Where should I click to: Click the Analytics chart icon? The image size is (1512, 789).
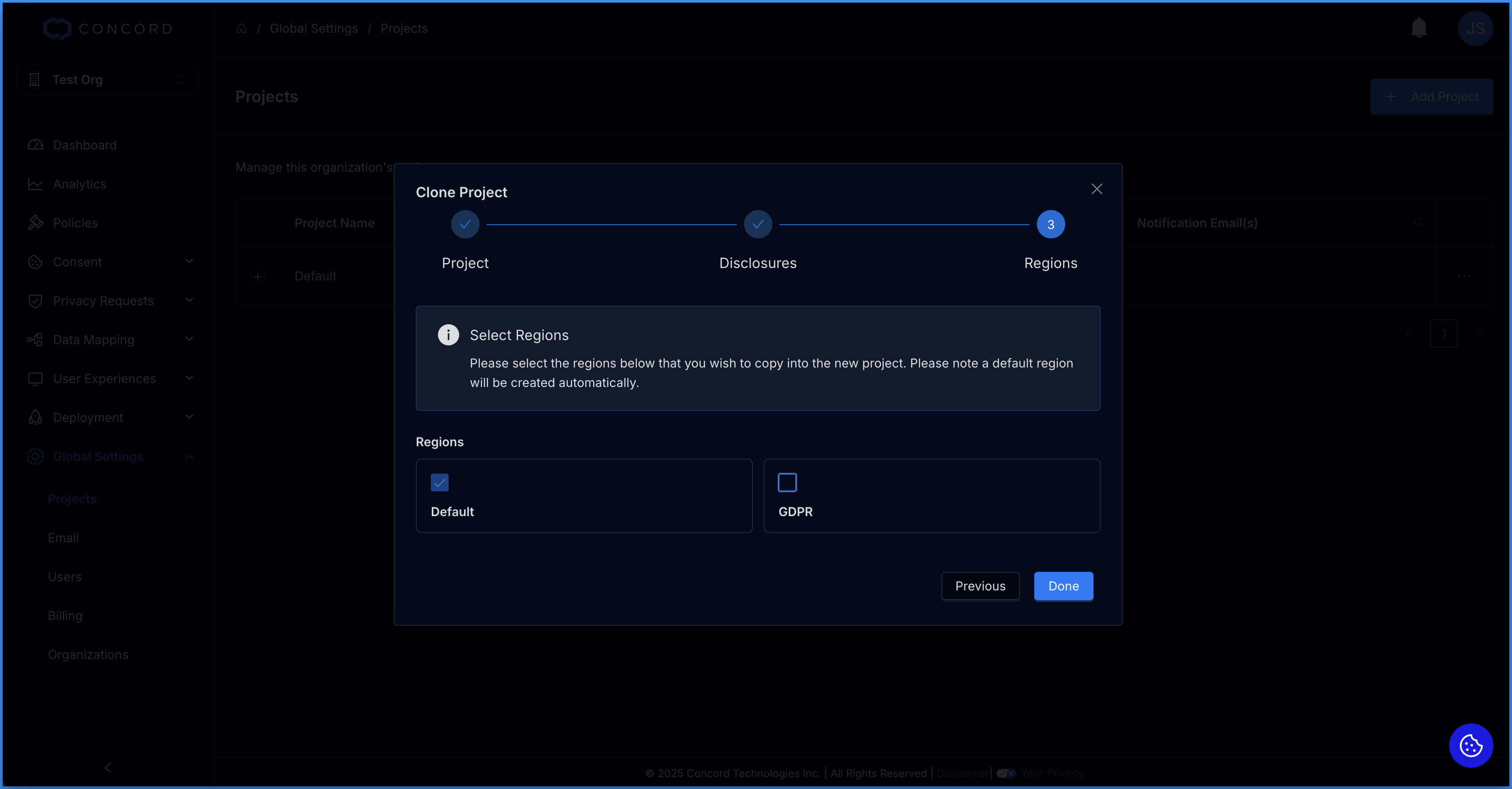(35, 184)
